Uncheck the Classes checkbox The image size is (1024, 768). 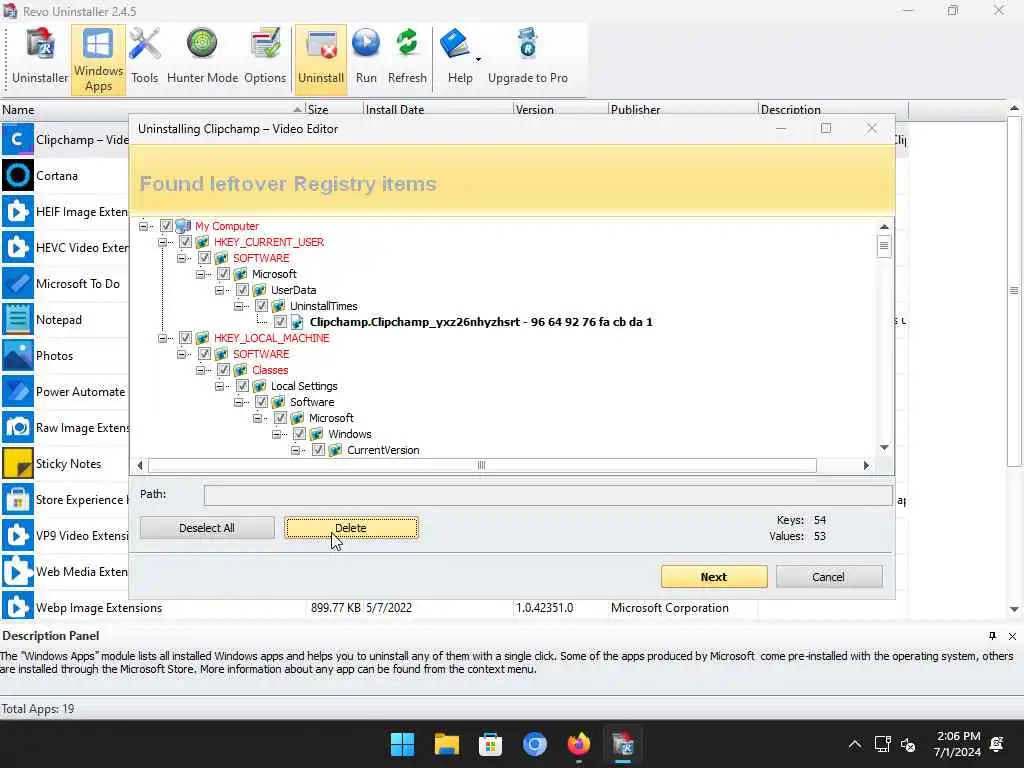(x=223, y=370)
